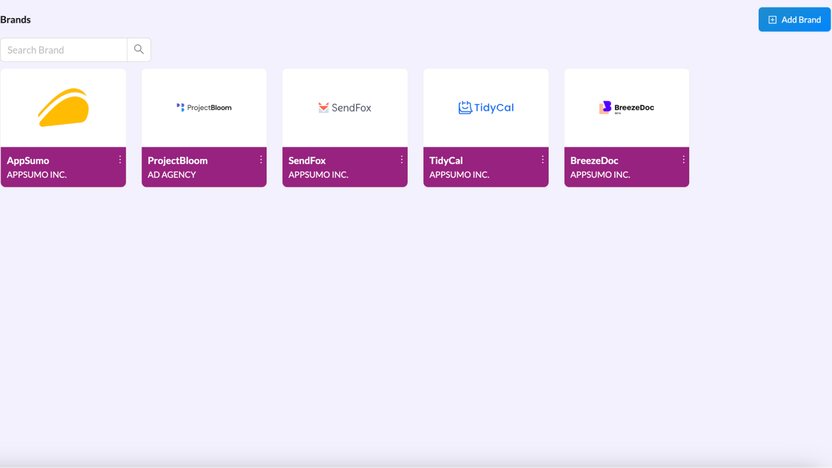Image resolution: width=832 pixels, height=468 pixels.
Task: Open the SendFox card three-dot menu
Action: 402,160
